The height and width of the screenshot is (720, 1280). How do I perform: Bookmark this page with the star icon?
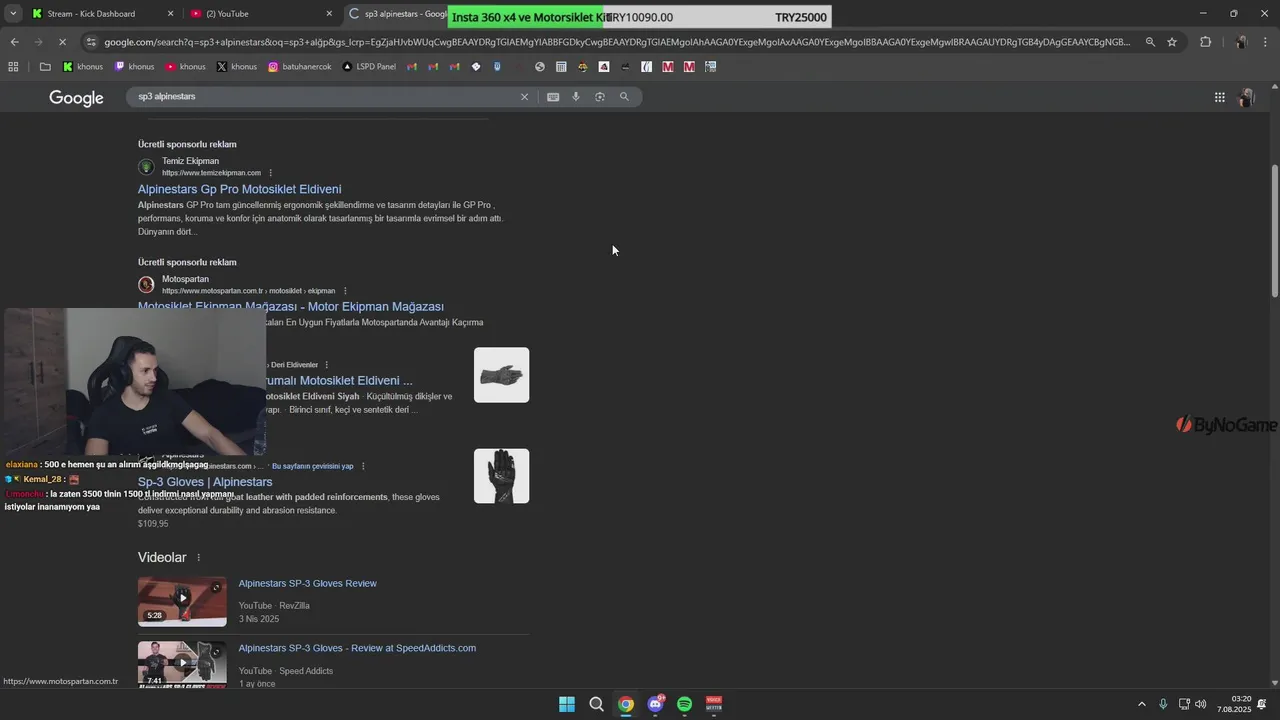[x=1172, y=42]
